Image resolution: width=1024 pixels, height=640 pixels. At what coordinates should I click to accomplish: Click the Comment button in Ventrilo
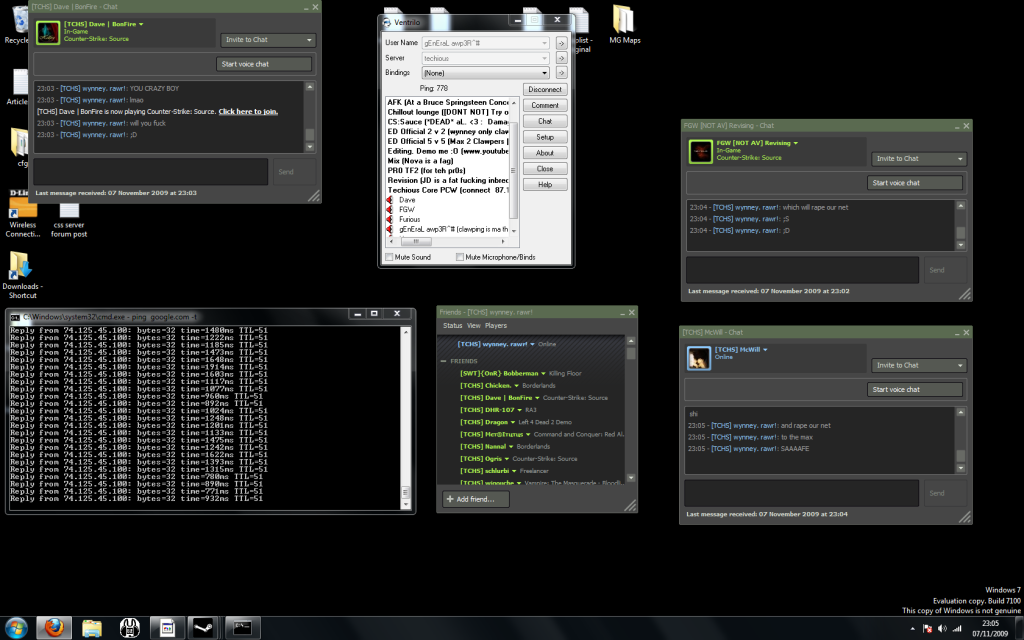pos(545,105)
